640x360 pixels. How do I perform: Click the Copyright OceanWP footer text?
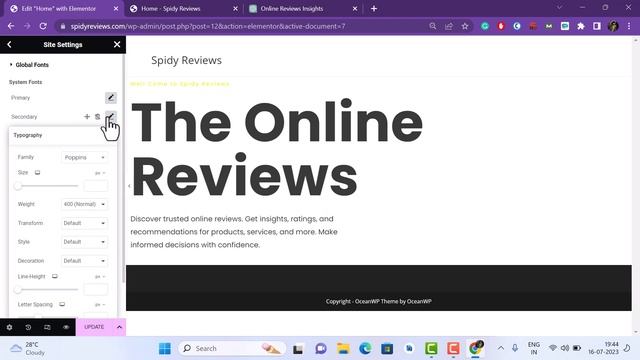pyautogui.click(x=378, y=302)
